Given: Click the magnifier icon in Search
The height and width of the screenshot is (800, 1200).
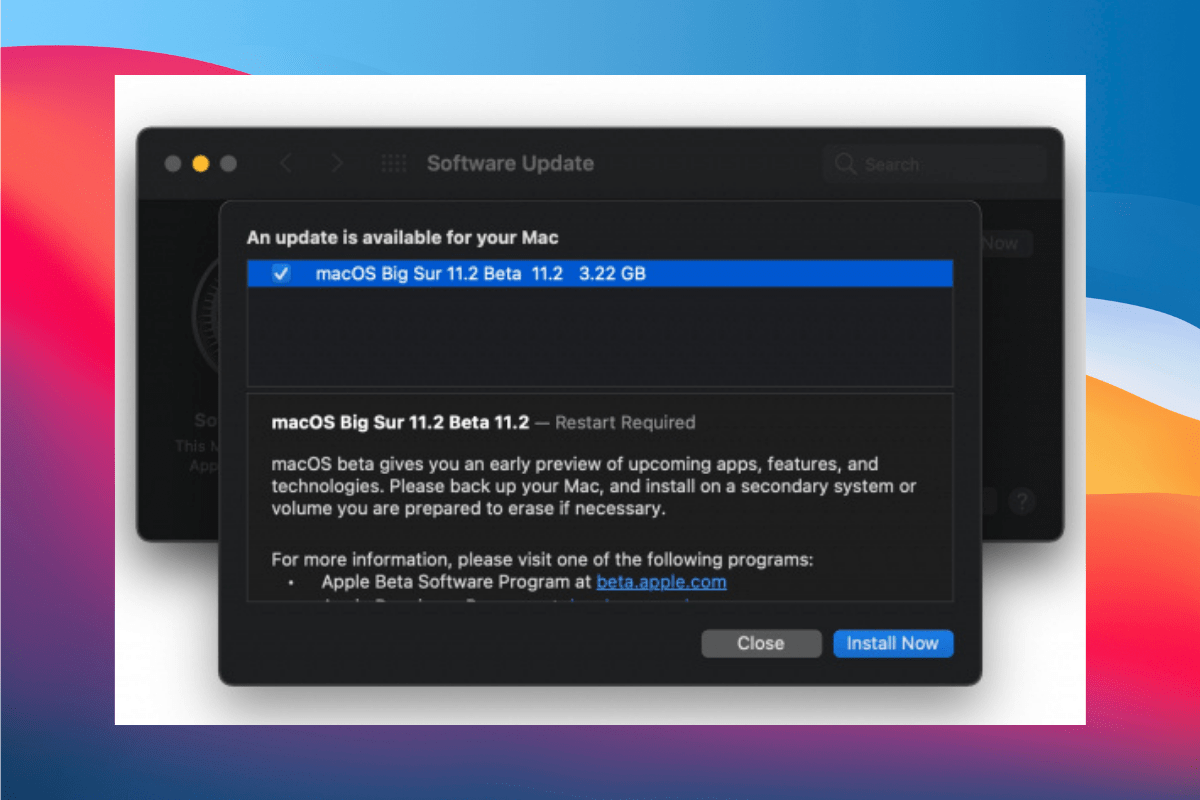Looking at the screenshot, I should 845,164.
